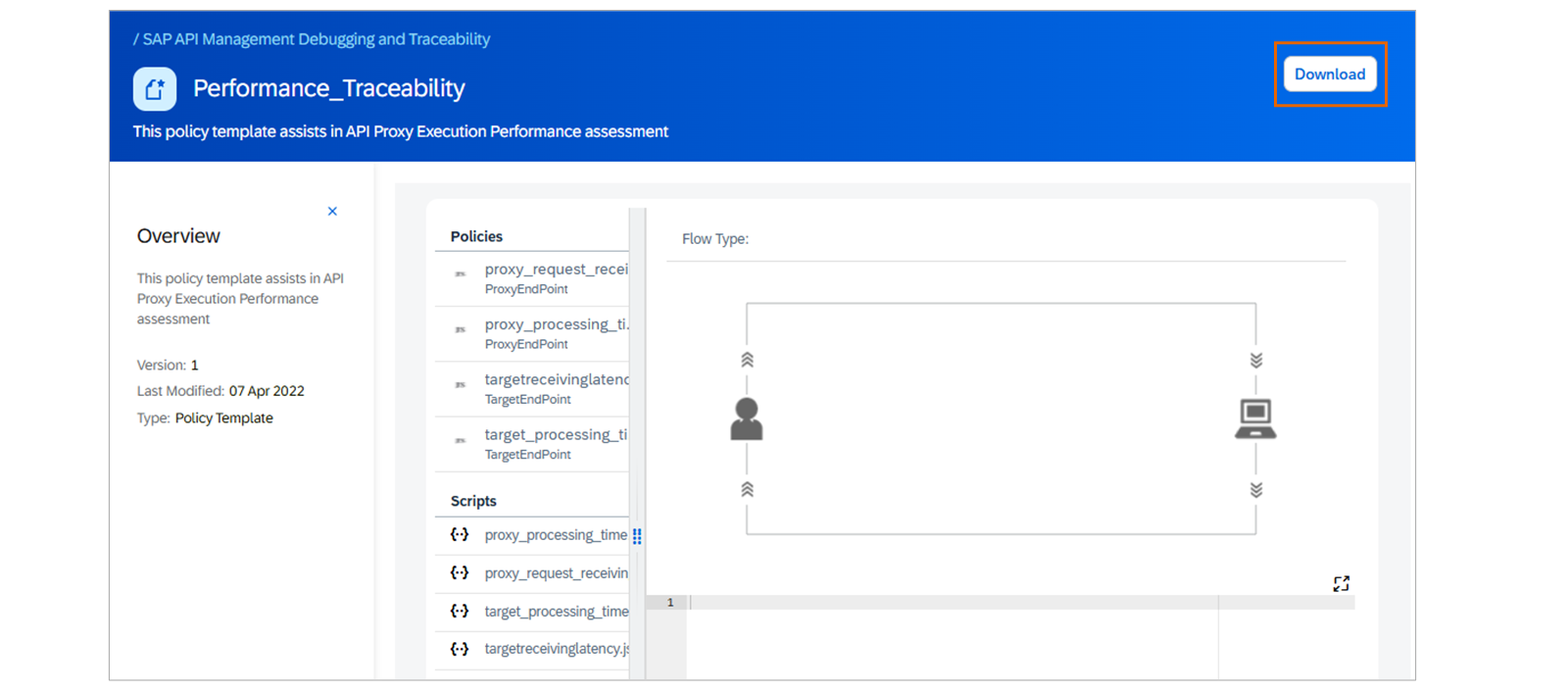This screenshot has height=691, width=1568.
Task: Click upper upward chevrons above the user icon
Action: click(x=747, y=360)
